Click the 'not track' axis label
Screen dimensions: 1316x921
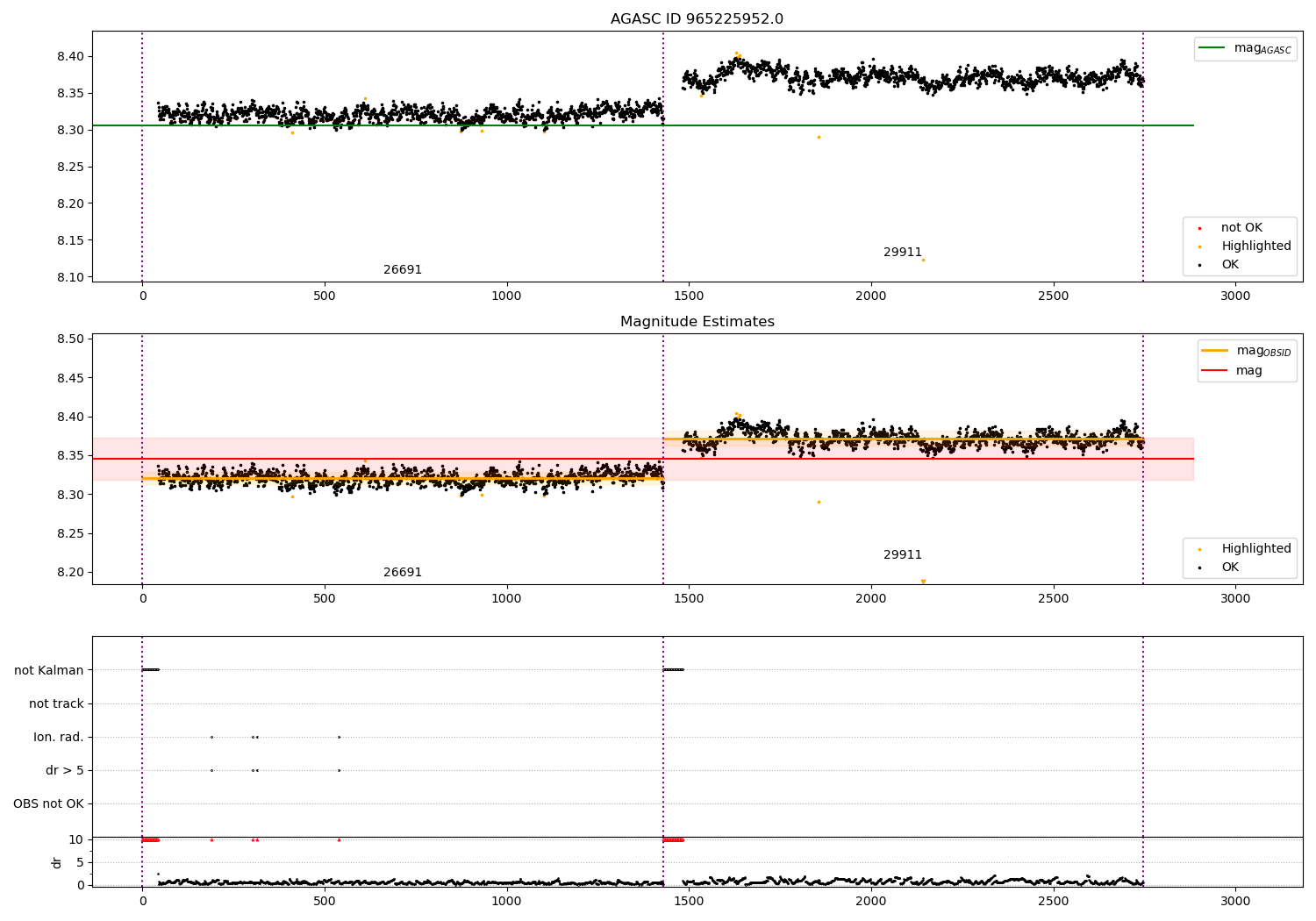click(x=56, y=704)
